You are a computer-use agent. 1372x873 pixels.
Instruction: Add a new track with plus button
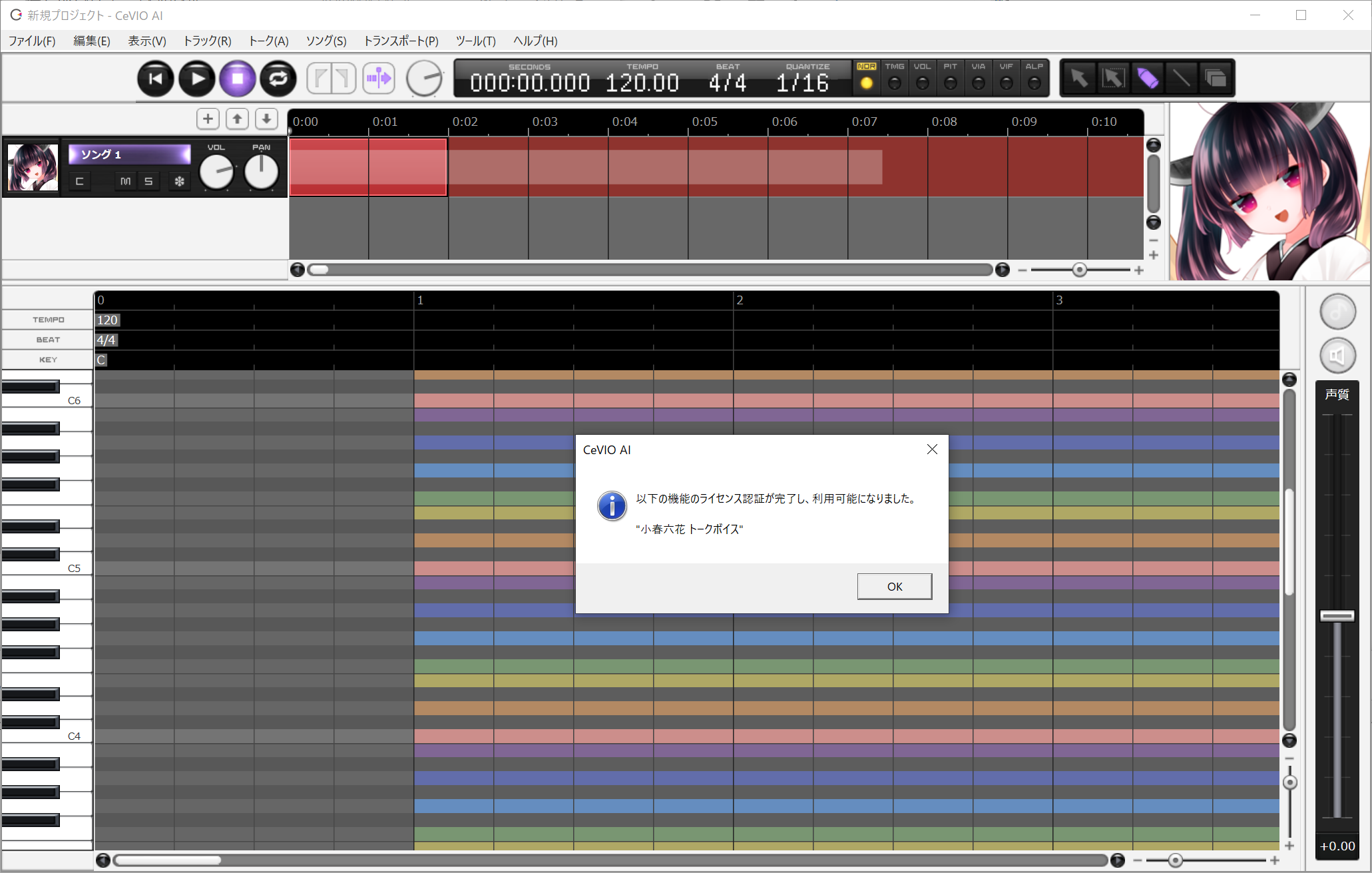tap(208, 119)
